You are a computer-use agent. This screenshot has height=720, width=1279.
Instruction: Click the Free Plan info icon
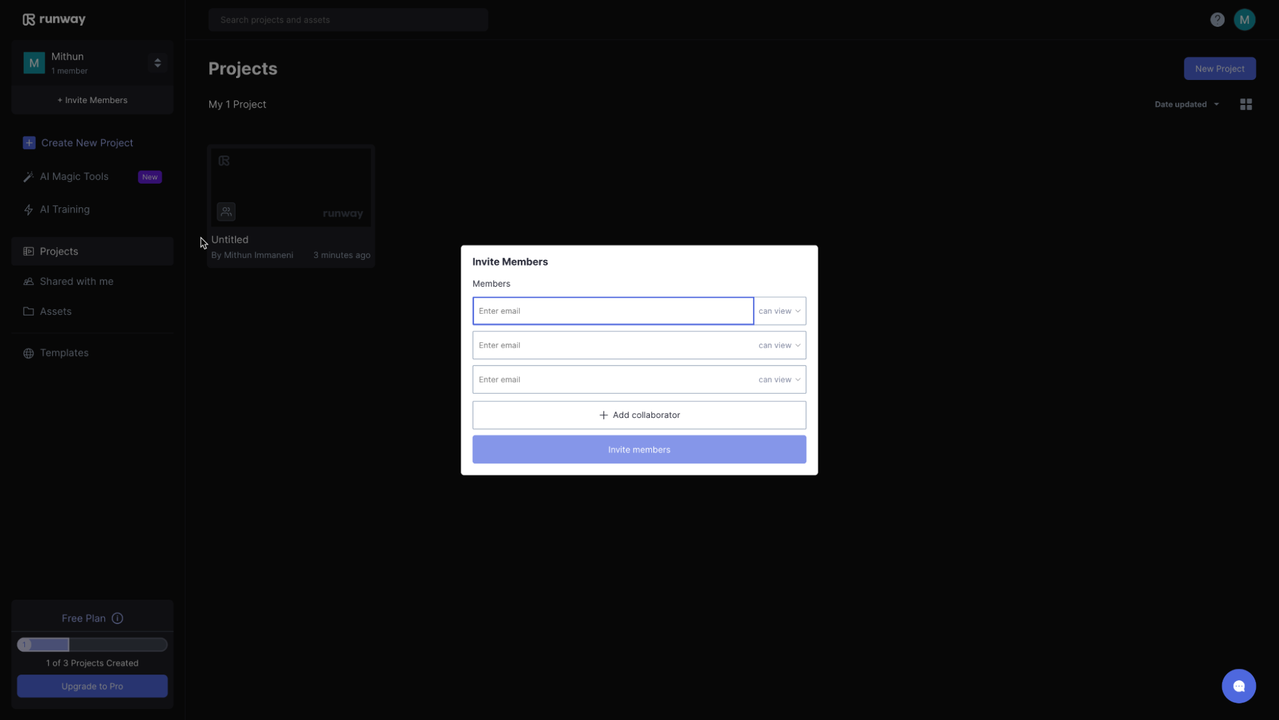[x=118, y=618]
